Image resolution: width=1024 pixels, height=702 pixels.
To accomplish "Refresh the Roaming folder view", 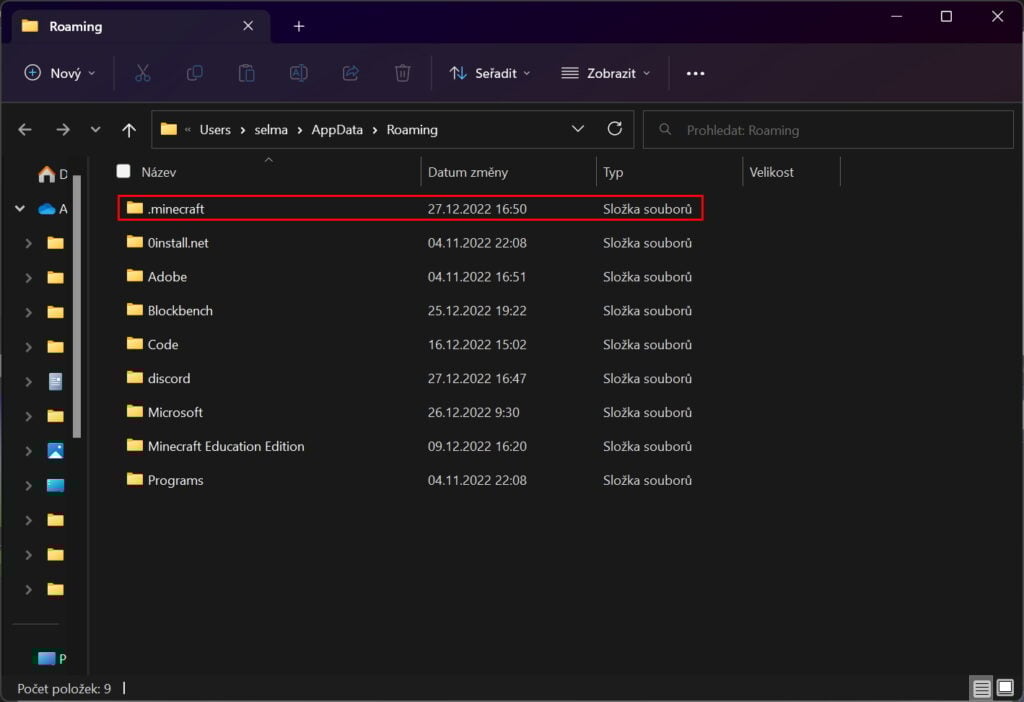I will tap(615, 129).
